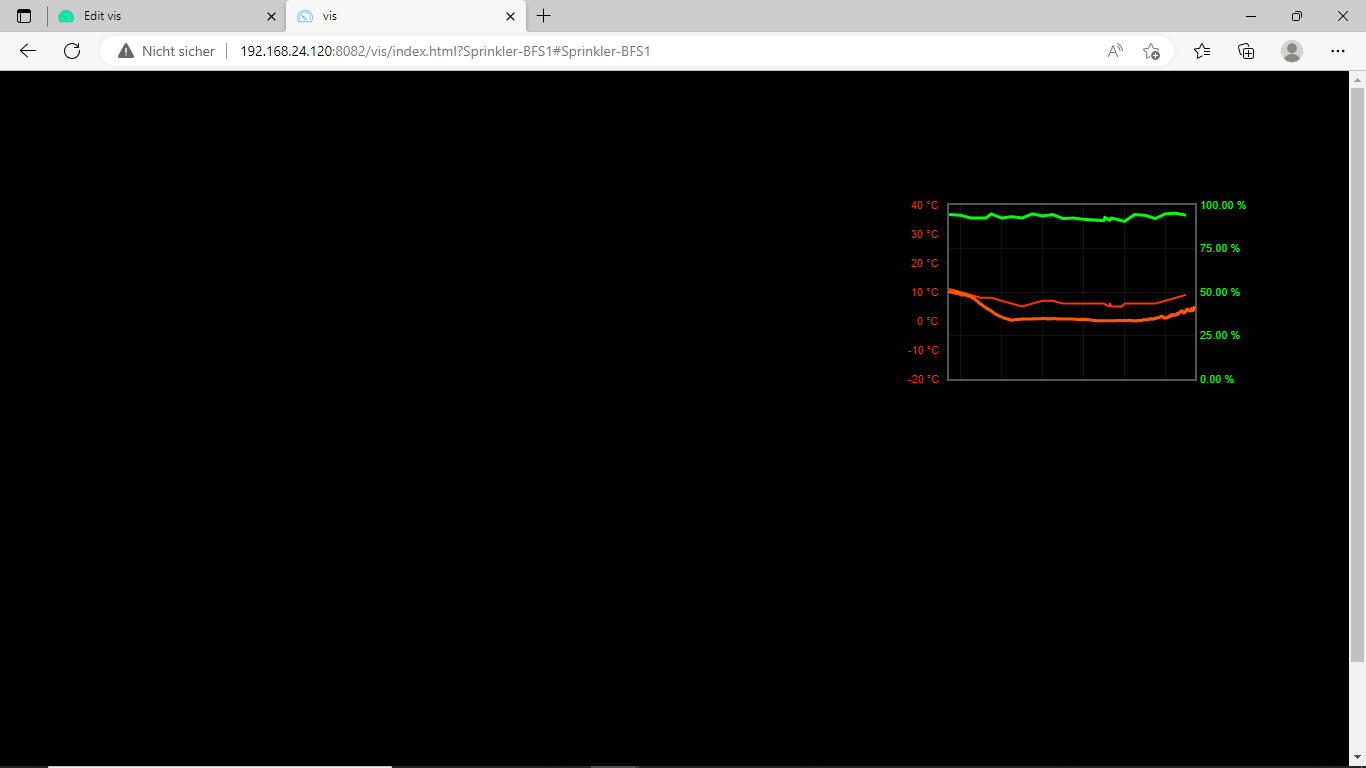Click the 100.00 % axis label
1366x768 pixels.
tap(1223, 205)
